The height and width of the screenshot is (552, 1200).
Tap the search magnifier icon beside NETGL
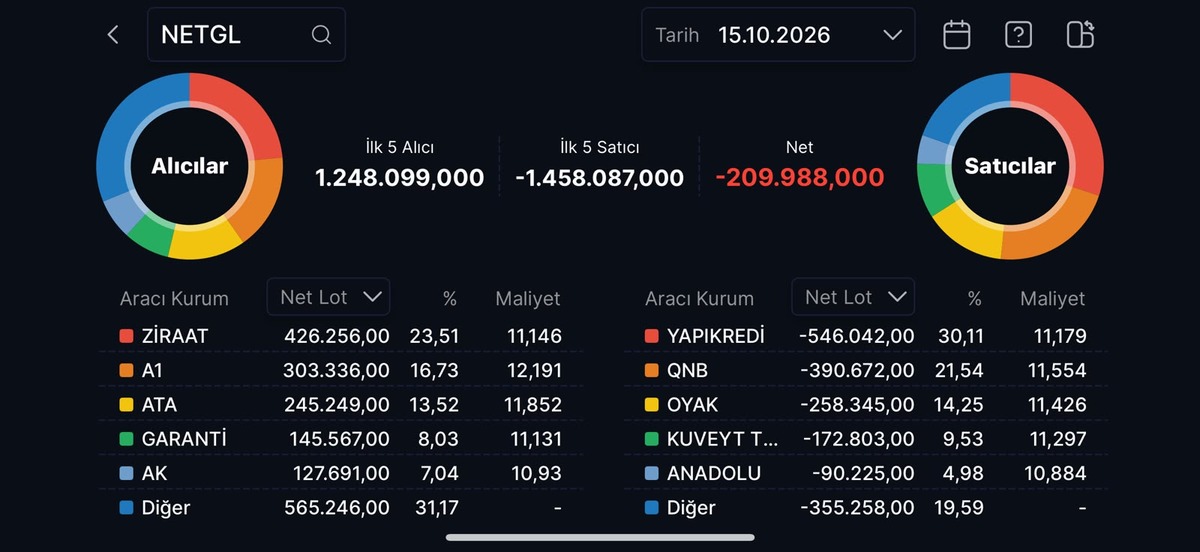pyautogui.click(x=321, y=35)
